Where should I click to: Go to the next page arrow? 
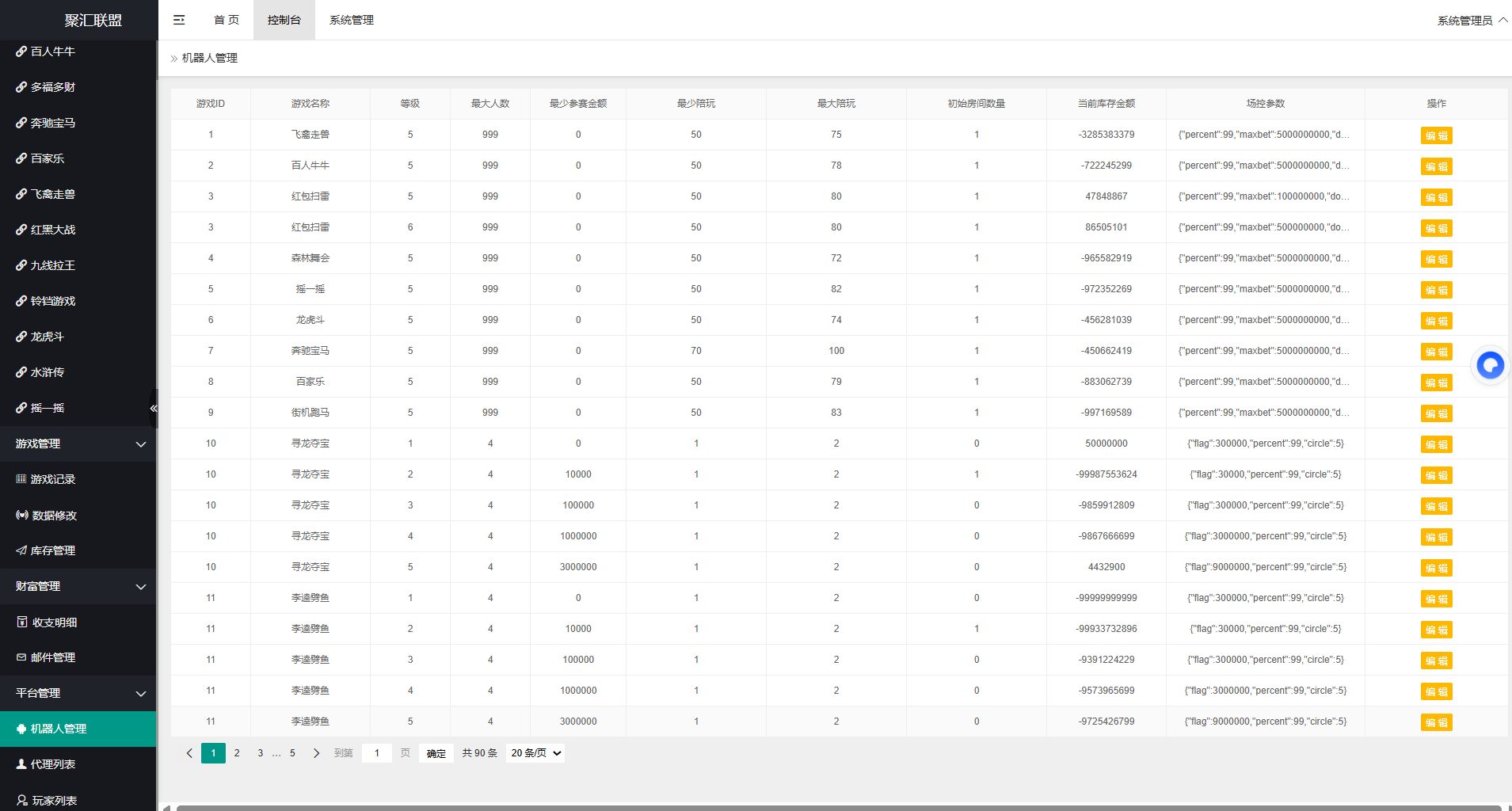point(316,753)
